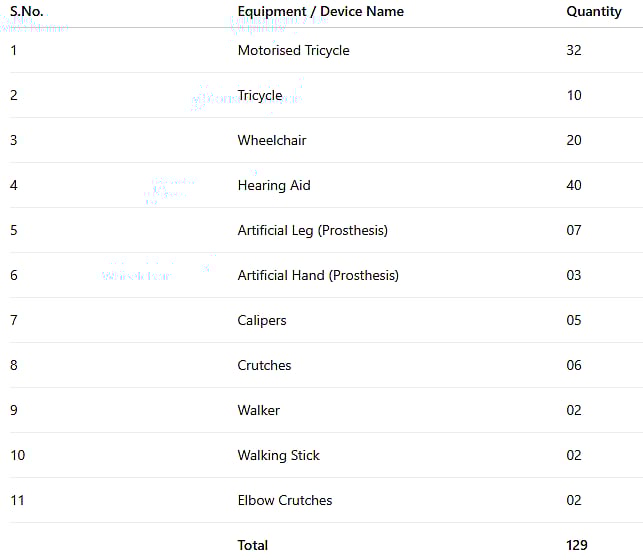The width and height of the screenshot is (643, 560).
Task: Click the quantity 07 for Artificial Leg
Action: tap(573, 230)
